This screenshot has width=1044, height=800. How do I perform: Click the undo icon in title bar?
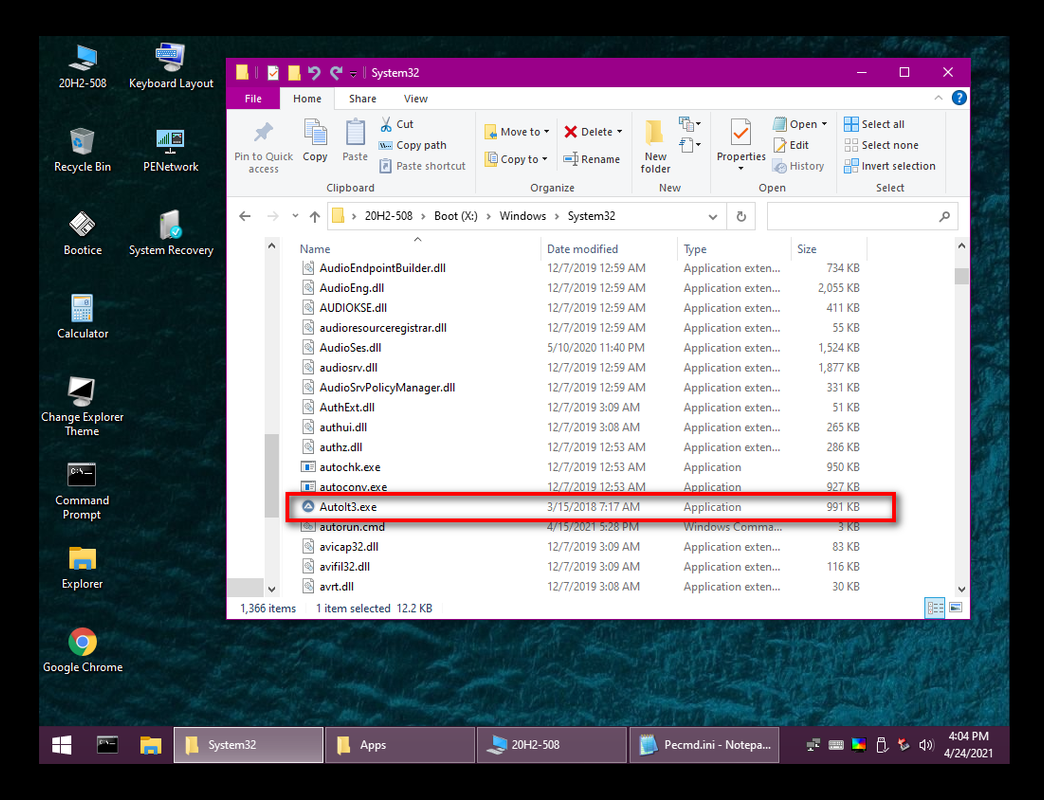pos(314,73)
